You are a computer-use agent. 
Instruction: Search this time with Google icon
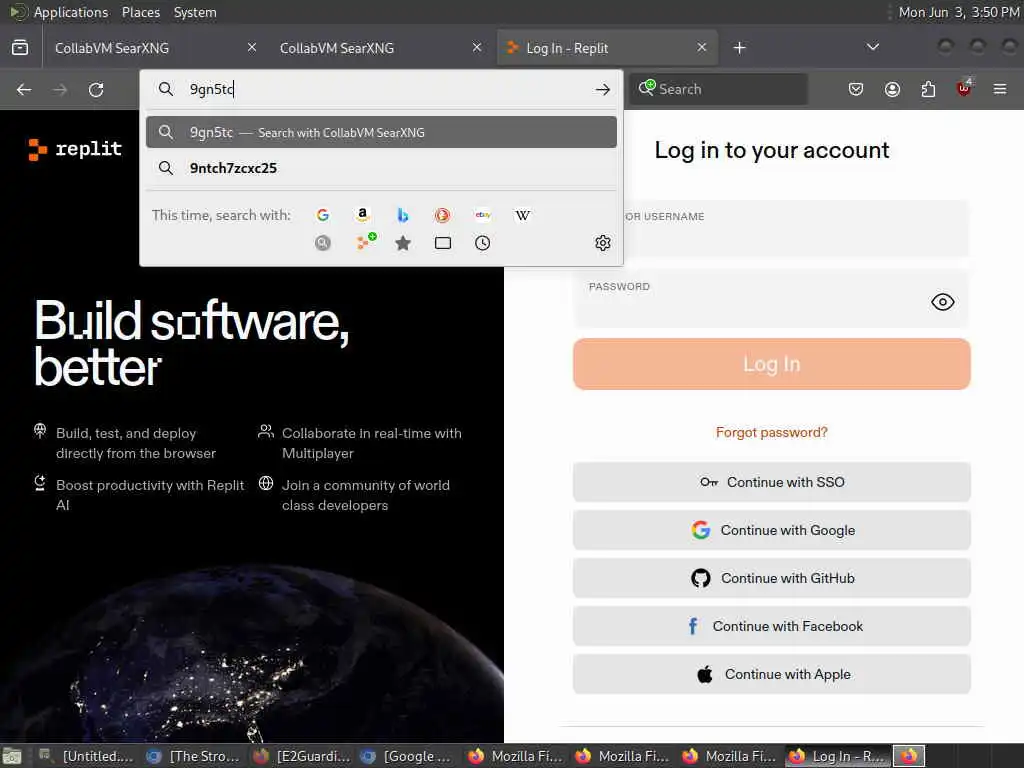(x=323, y=215)
